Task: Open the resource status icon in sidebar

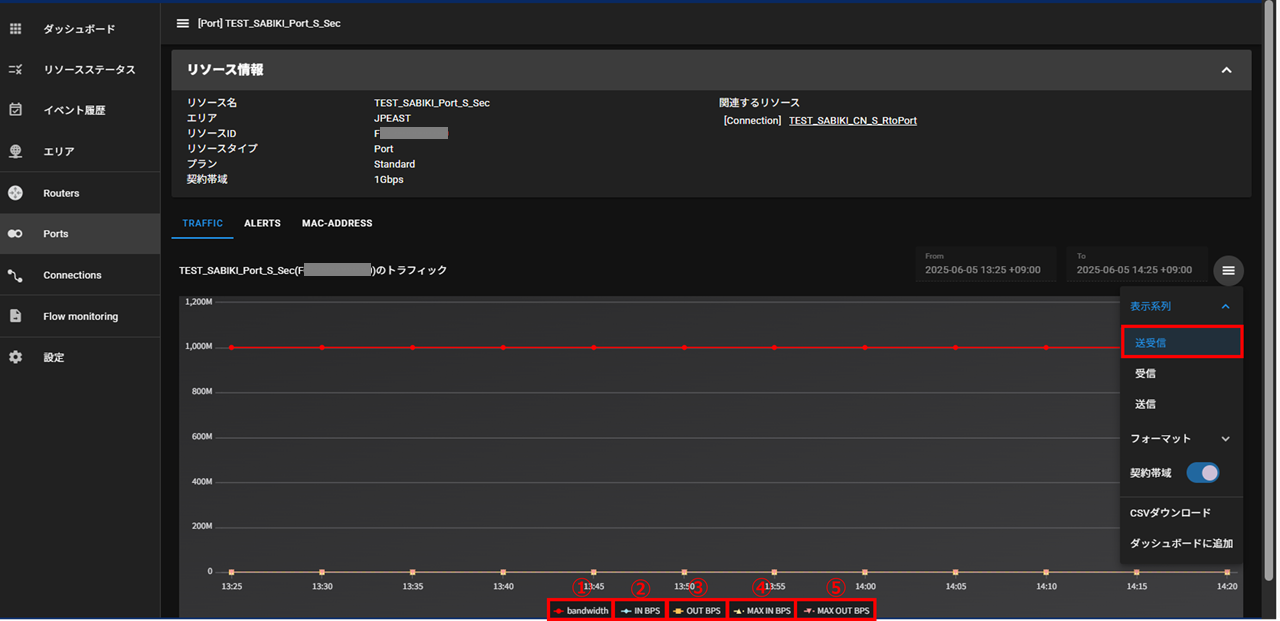Action: coord(15,70)
